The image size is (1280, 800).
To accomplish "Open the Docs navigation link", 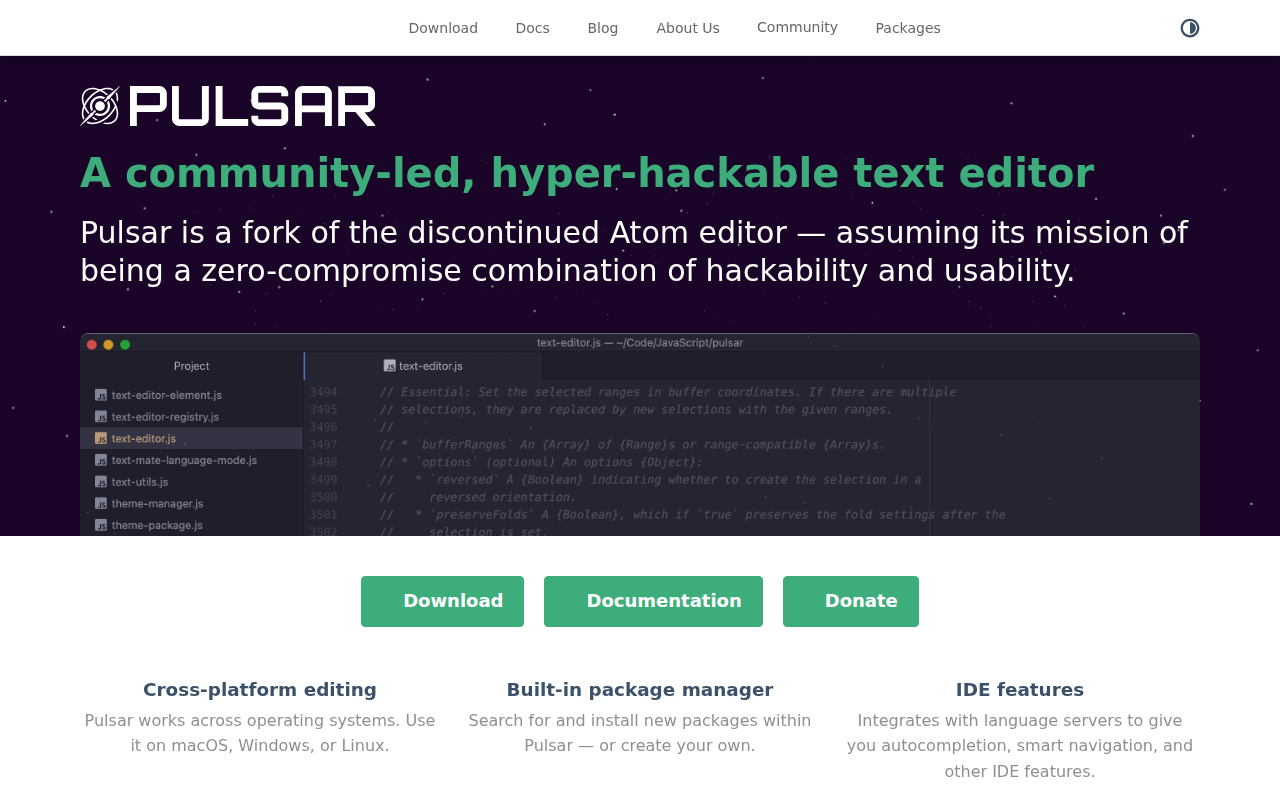I will (532, 28).
